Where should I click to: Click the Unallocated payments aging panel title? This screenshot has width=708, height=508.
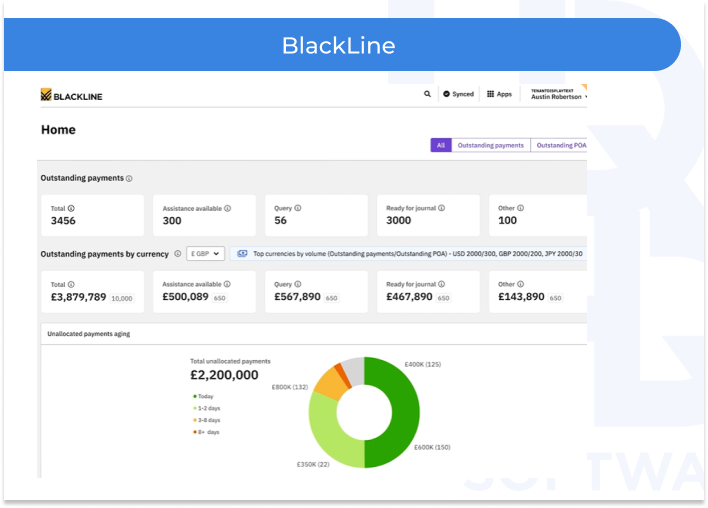tap(88, 334)
